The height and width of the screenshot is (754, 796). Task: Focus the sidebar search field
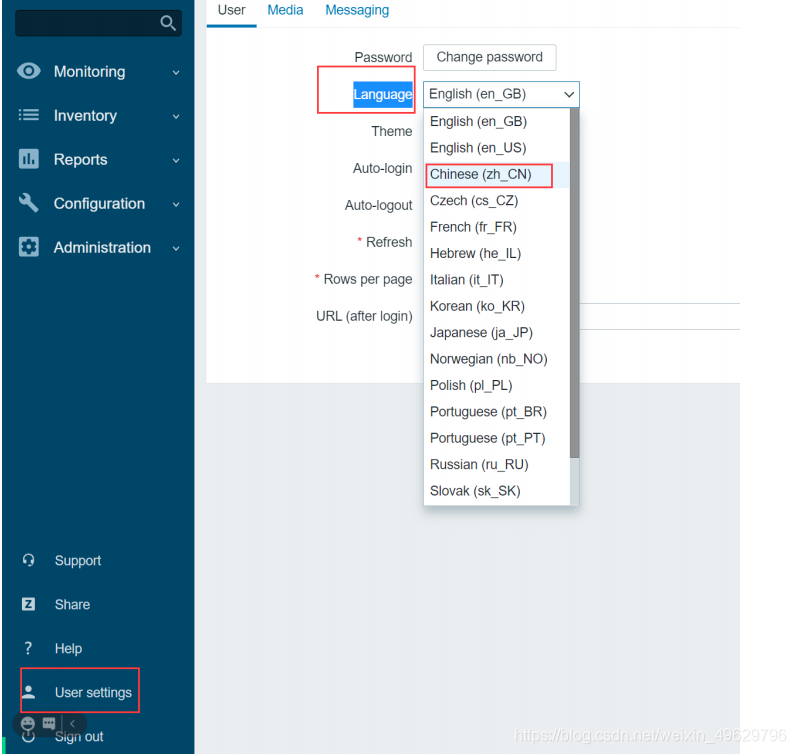tap(98, 23)
